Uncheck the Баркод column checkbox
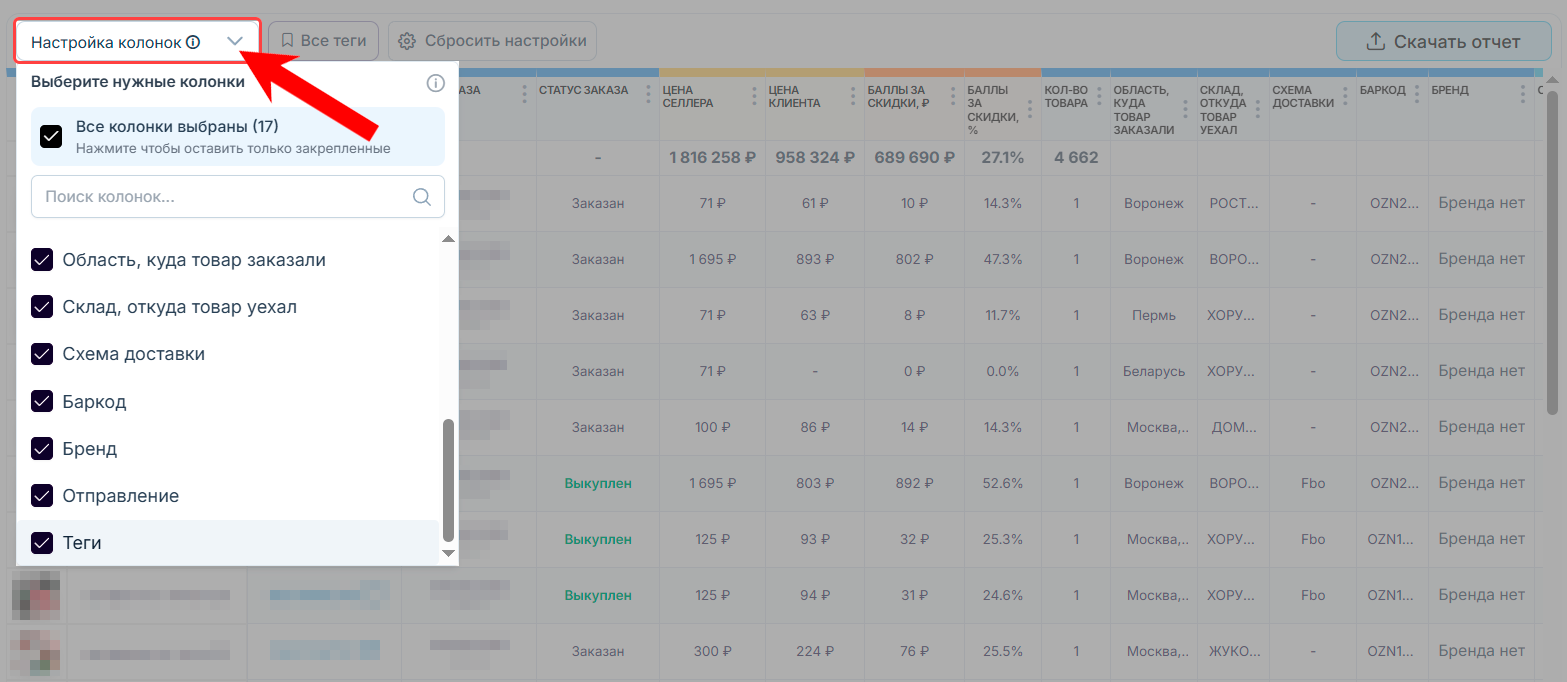The width and height of the screenshot is (1567, 682). [x=42, y=401]
